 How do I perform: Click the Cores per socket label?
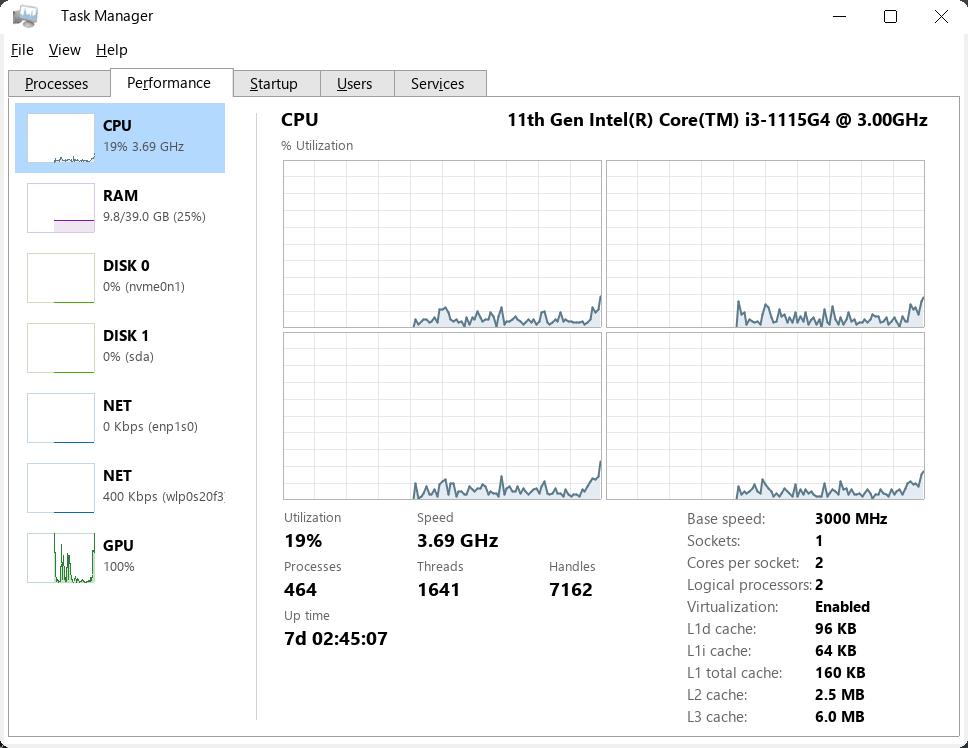point(743,563)
